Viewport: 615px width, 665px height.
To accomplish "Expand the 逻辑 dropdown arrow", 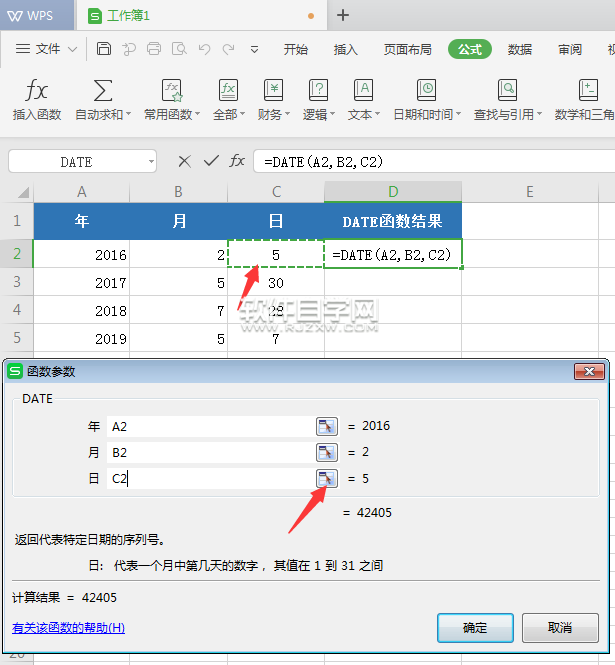I will click(x=333, y=114).
